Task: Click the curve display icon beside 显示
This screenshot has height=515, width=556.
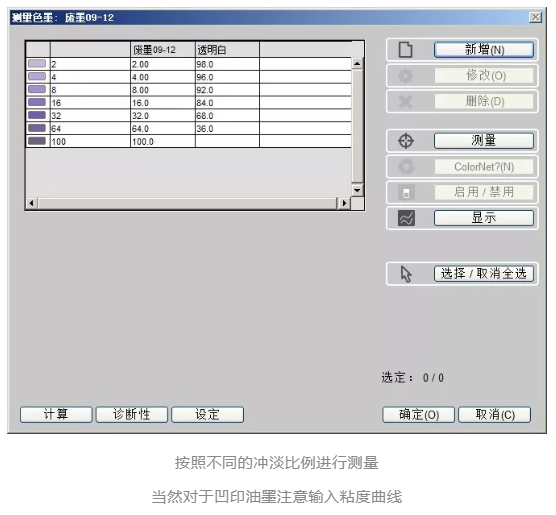Action: pyautogui.click(x=406, y=218)
